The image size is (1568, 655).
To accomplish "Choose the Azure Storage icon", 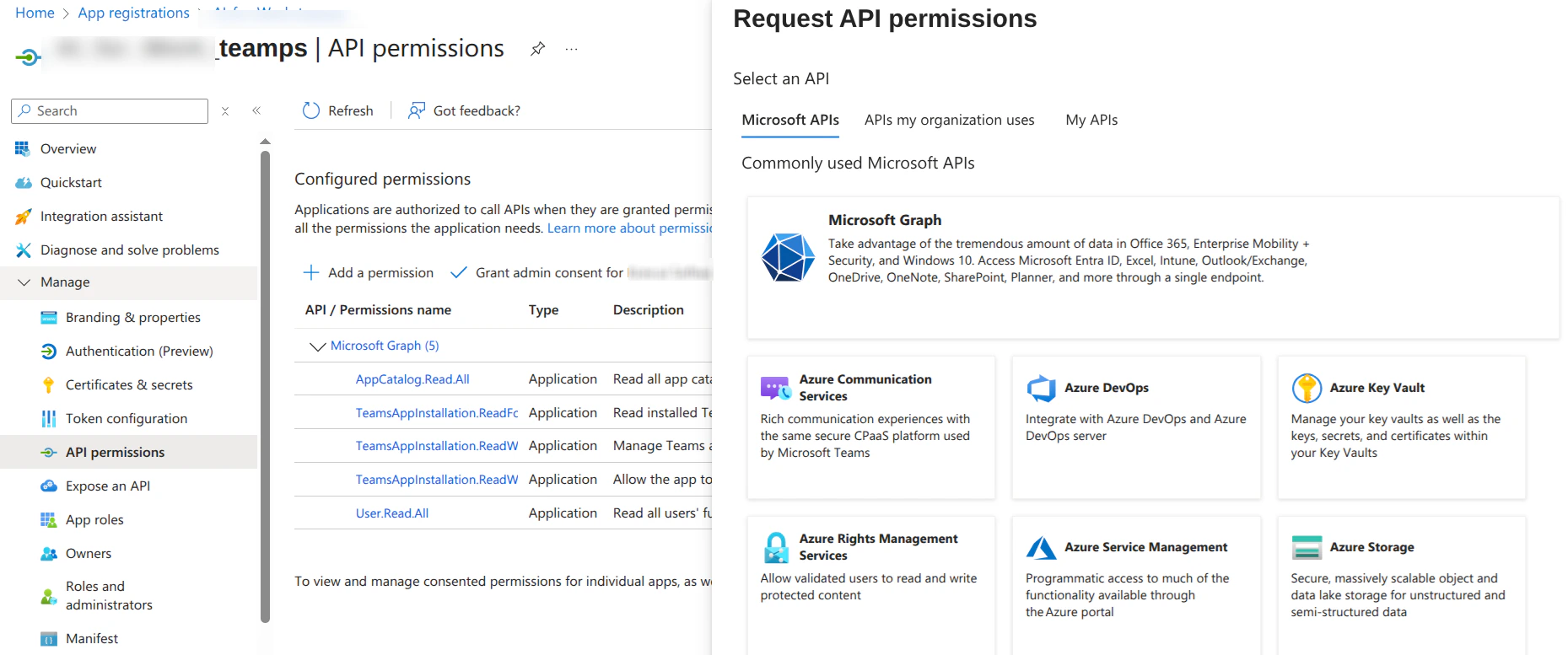I will [x=1307, y=548].
